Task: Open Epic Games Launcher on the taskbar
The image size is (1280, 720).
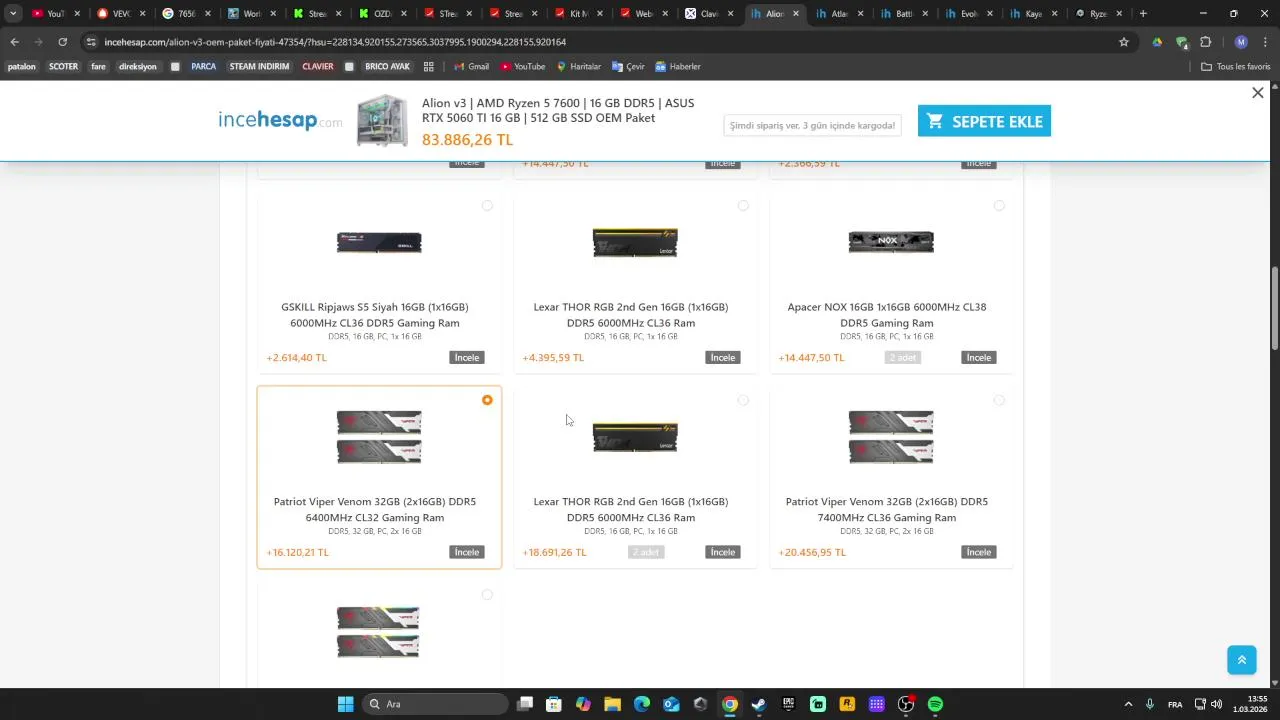Action: point(788,704)
